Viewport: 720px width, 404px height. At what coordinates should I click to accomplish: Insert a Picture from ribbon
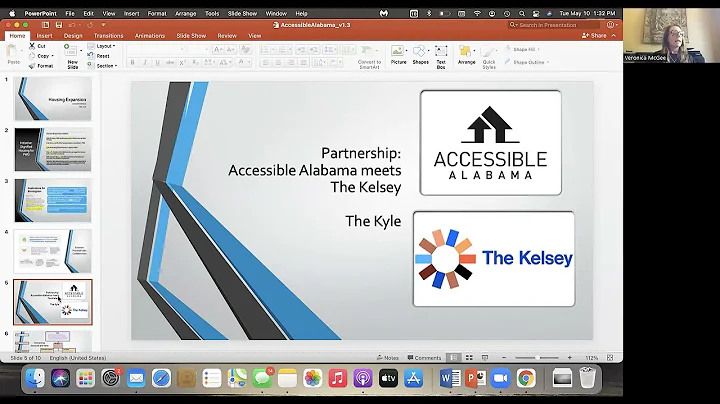pyautogui.click(x=398, y=55)
